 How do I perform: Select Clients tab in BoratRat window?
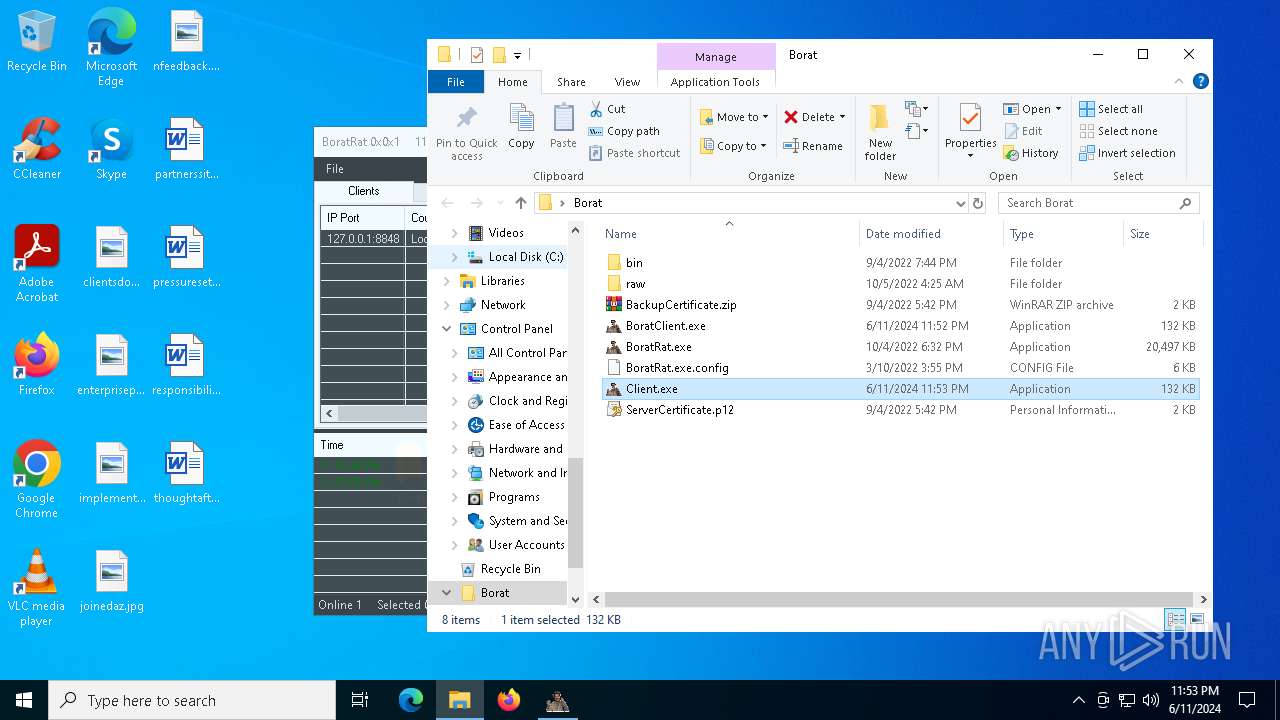pyautogui.click(x=364, y=191)
